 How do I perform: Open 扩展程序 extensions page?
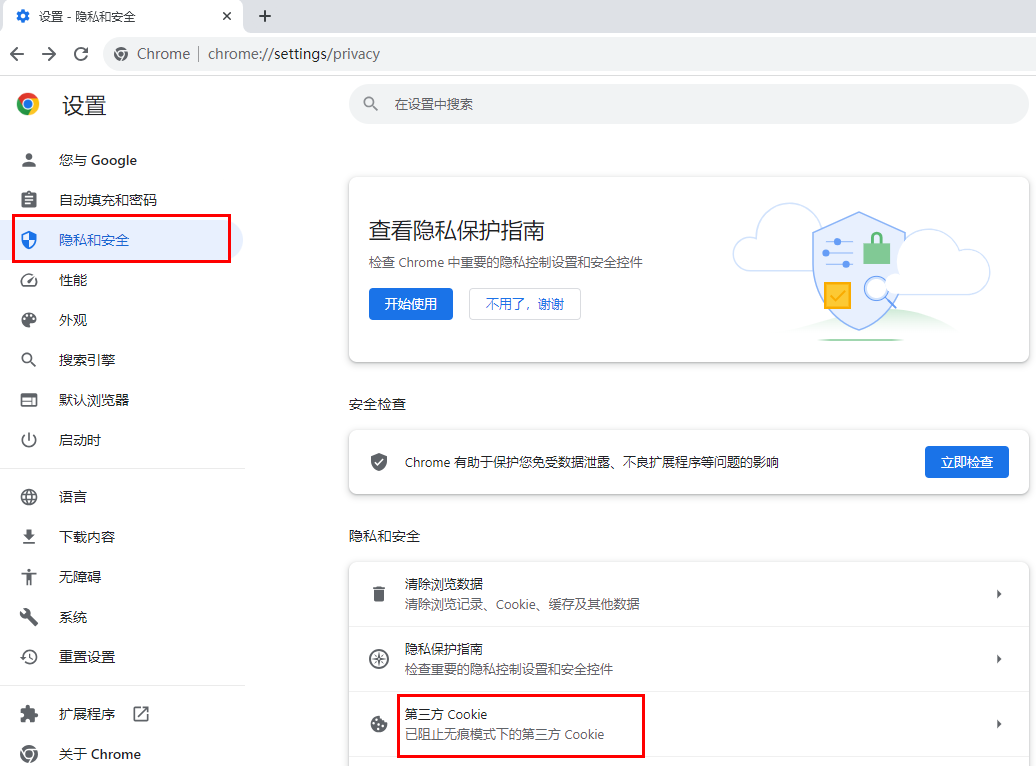[122, 714]
